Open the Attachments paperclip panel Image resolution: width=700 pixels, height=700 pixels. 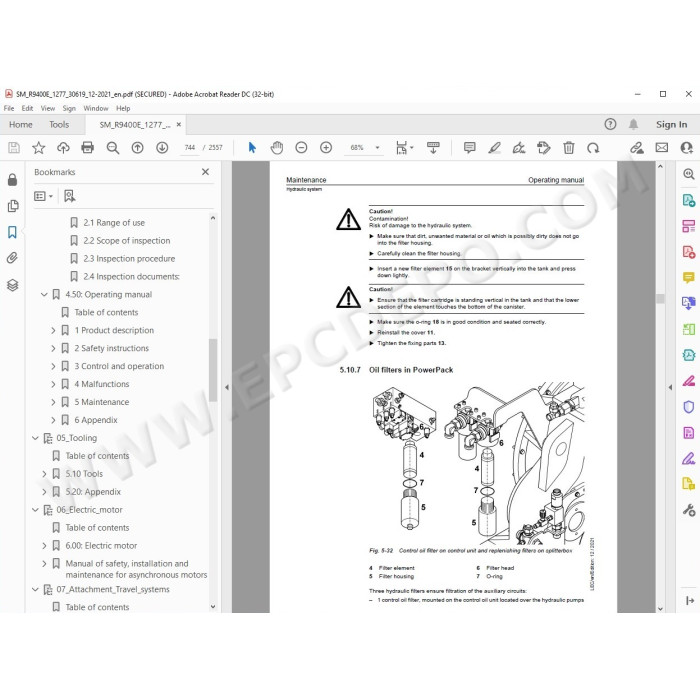pos(12,258)
